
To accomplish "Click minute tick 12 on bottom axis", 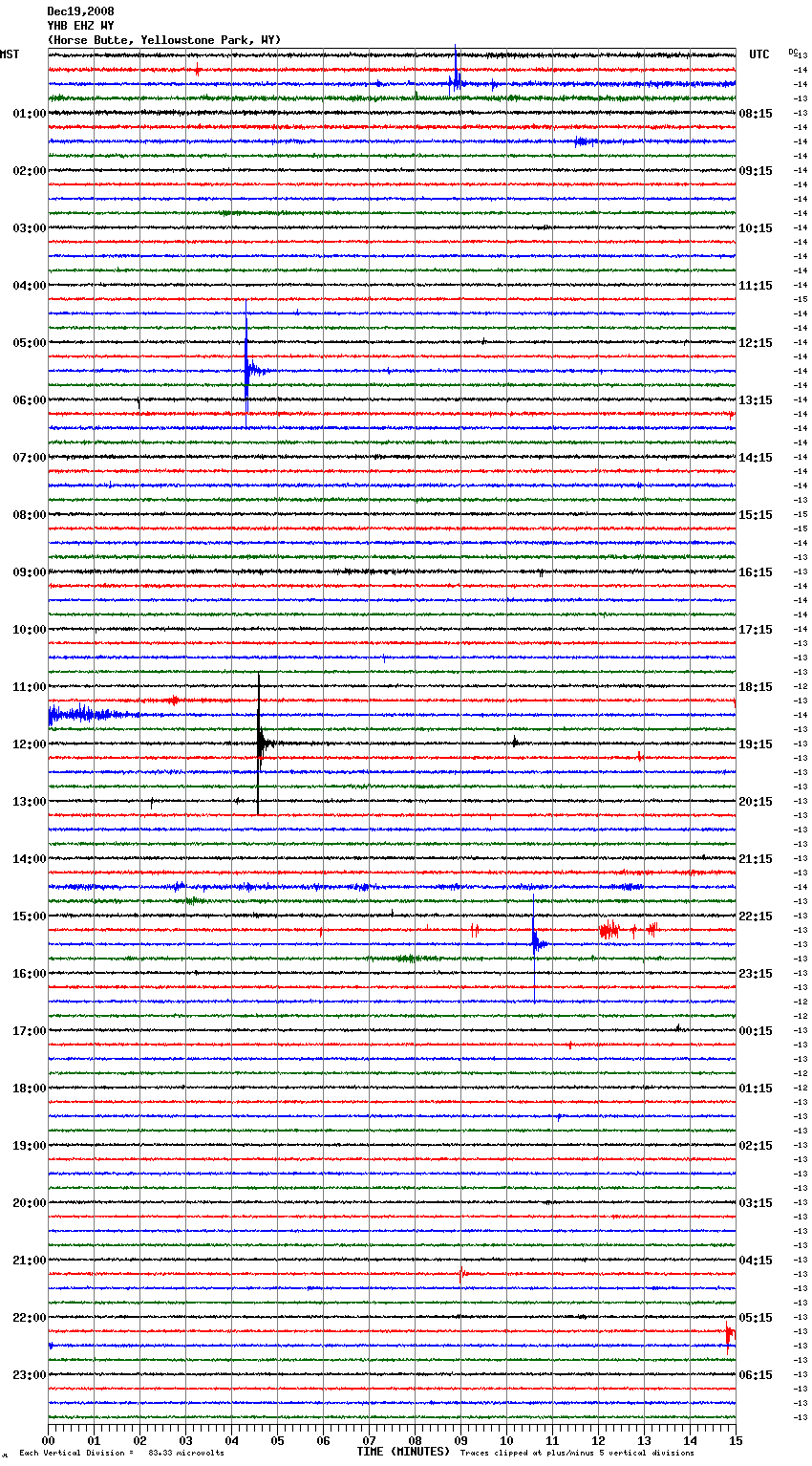I will (x=598, y=1440).
